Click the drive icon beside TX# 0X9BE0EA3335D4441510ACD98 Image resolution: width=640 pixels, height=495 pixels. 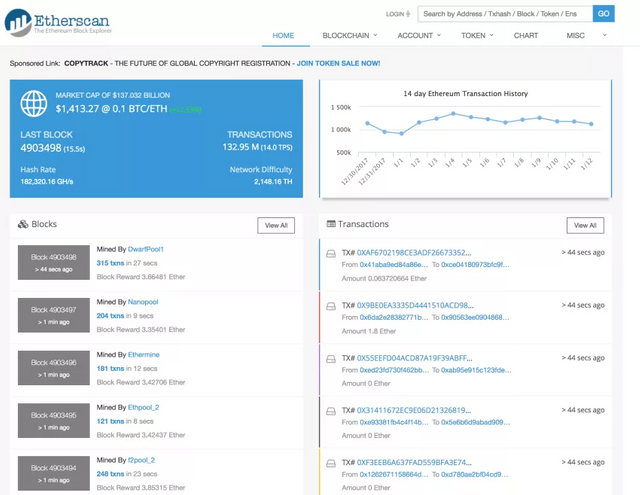[331, 306]
